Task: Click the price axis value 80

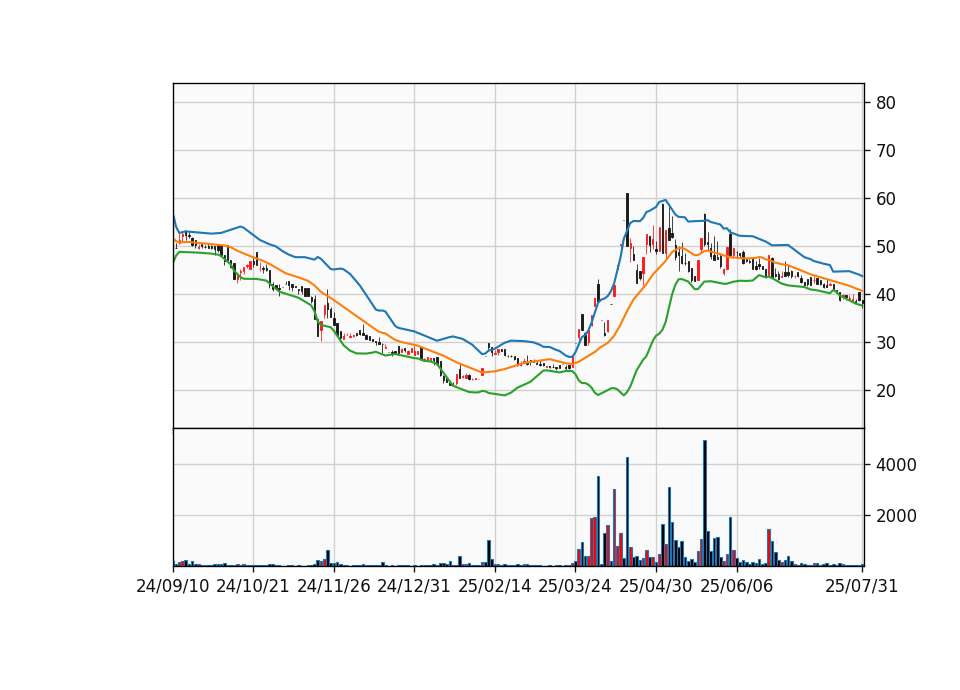Action: 886,103
